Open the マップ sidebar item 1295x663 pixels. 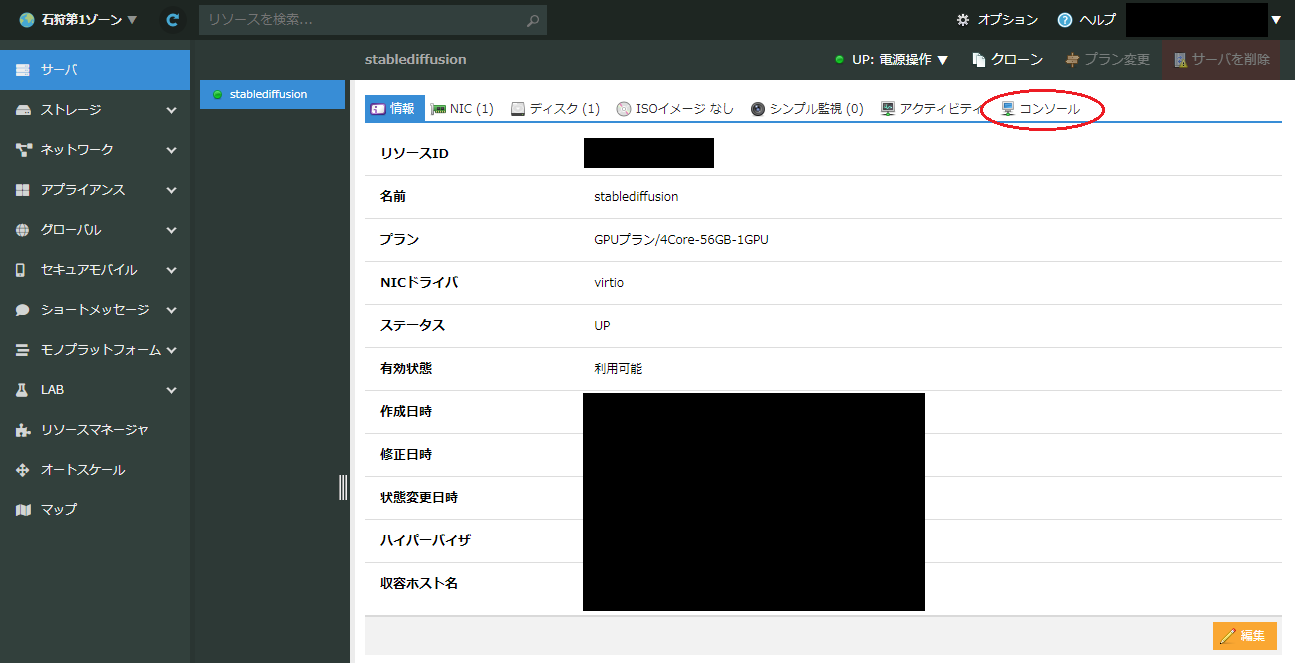pos(58,510)
